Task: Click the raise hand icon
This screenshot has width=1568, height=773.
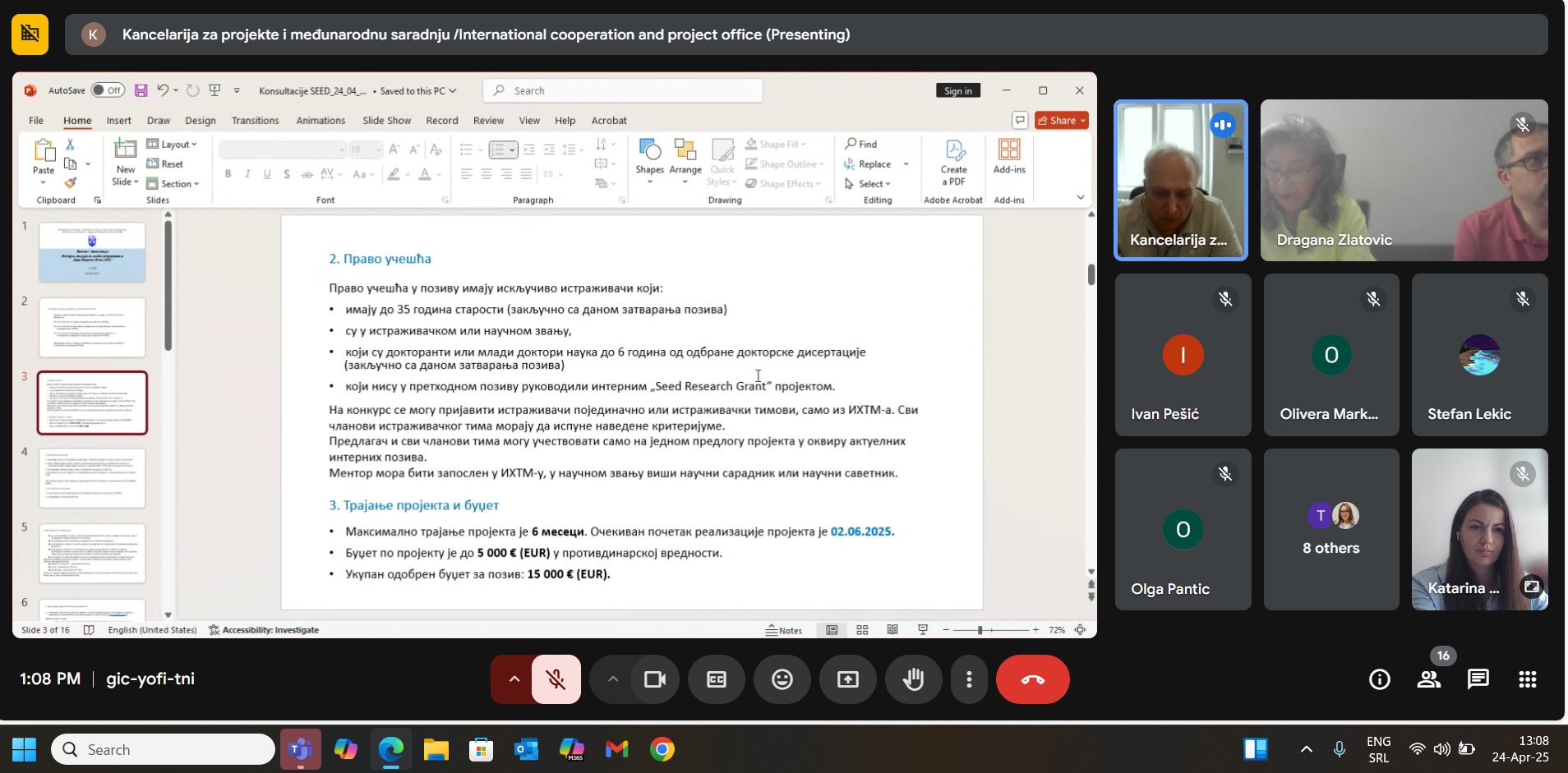Action: coord(913,679)
